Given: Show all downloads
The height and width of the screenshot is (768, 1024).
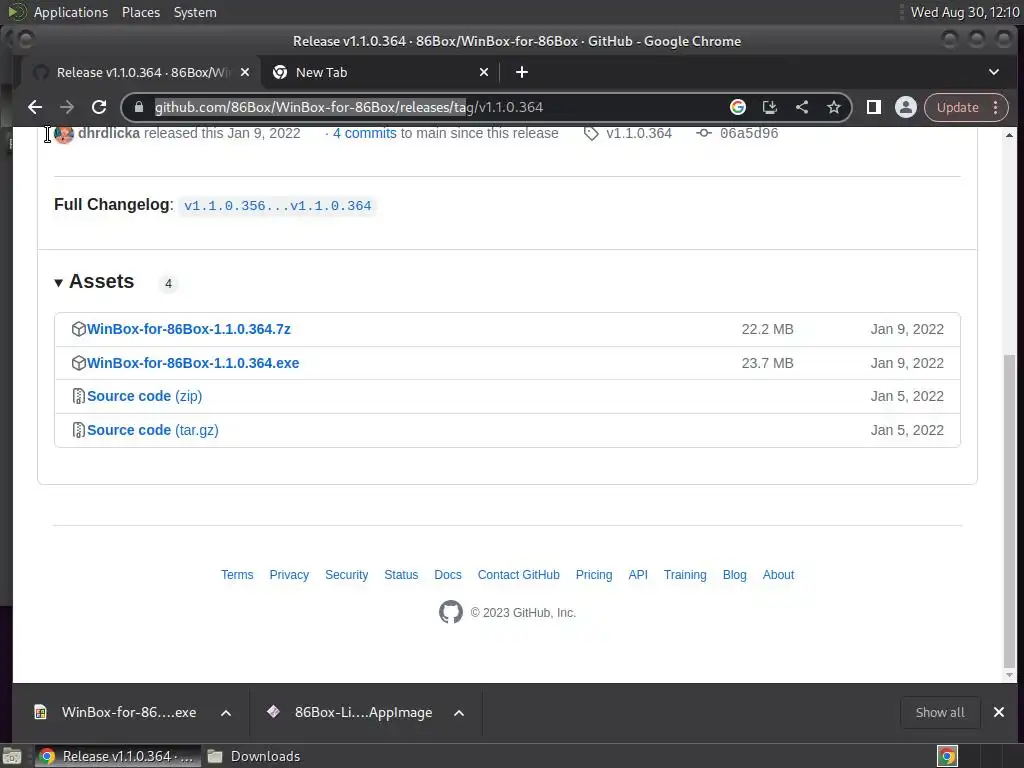Looking at the screenshot, I should pos(940,712).
